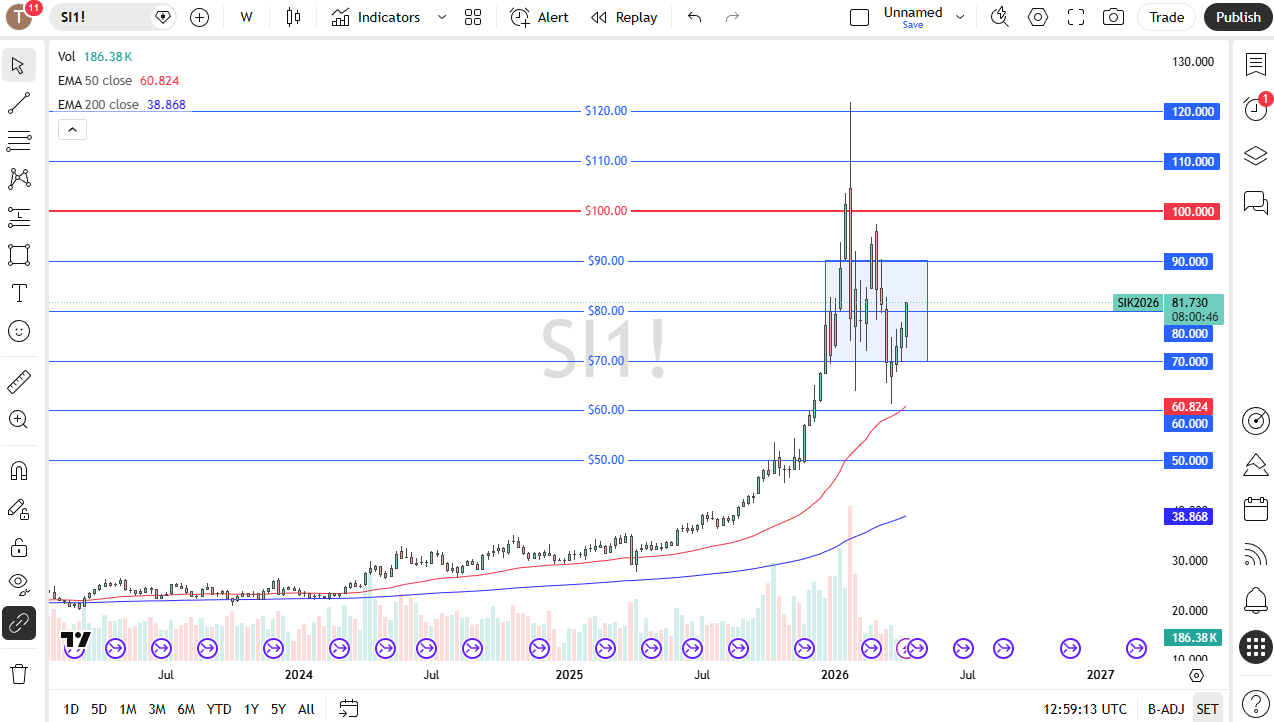
Task: Open the Trade panel
Action: click(x=1166, y=17)
